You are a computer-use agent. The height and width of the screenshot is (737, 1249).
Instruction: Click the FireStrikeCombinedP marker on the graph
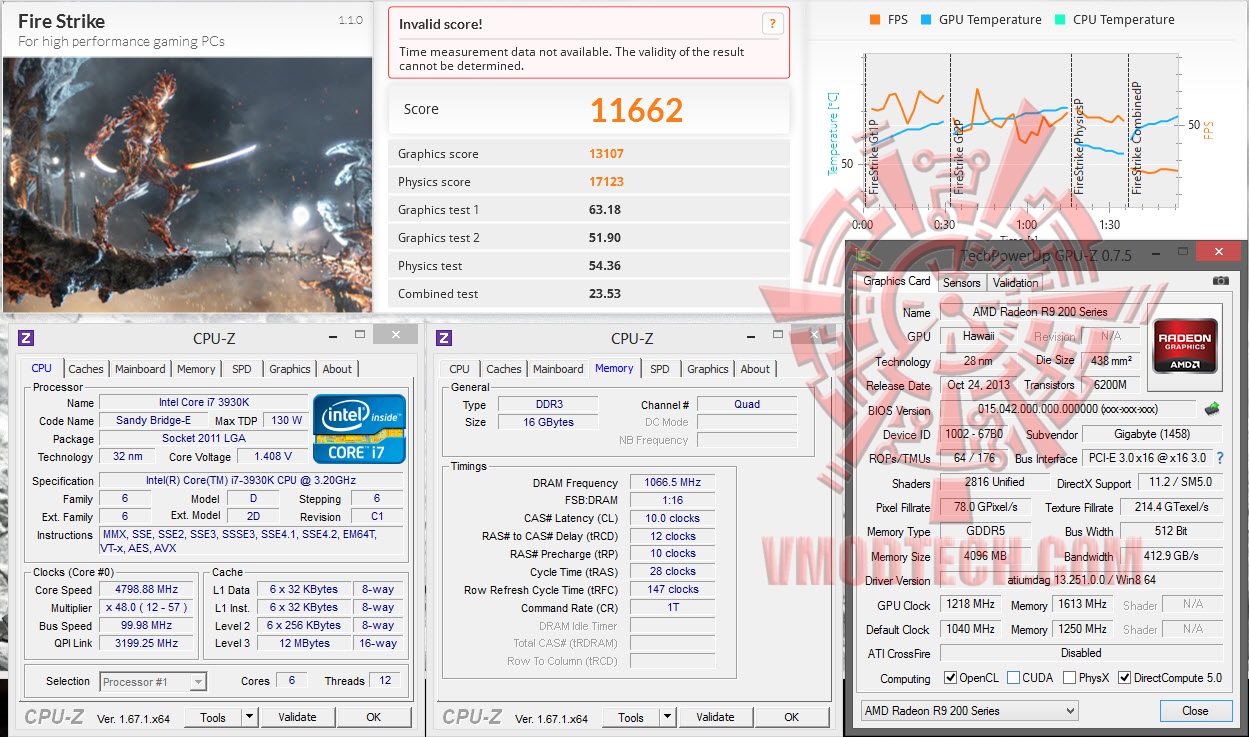(1137, 138)
